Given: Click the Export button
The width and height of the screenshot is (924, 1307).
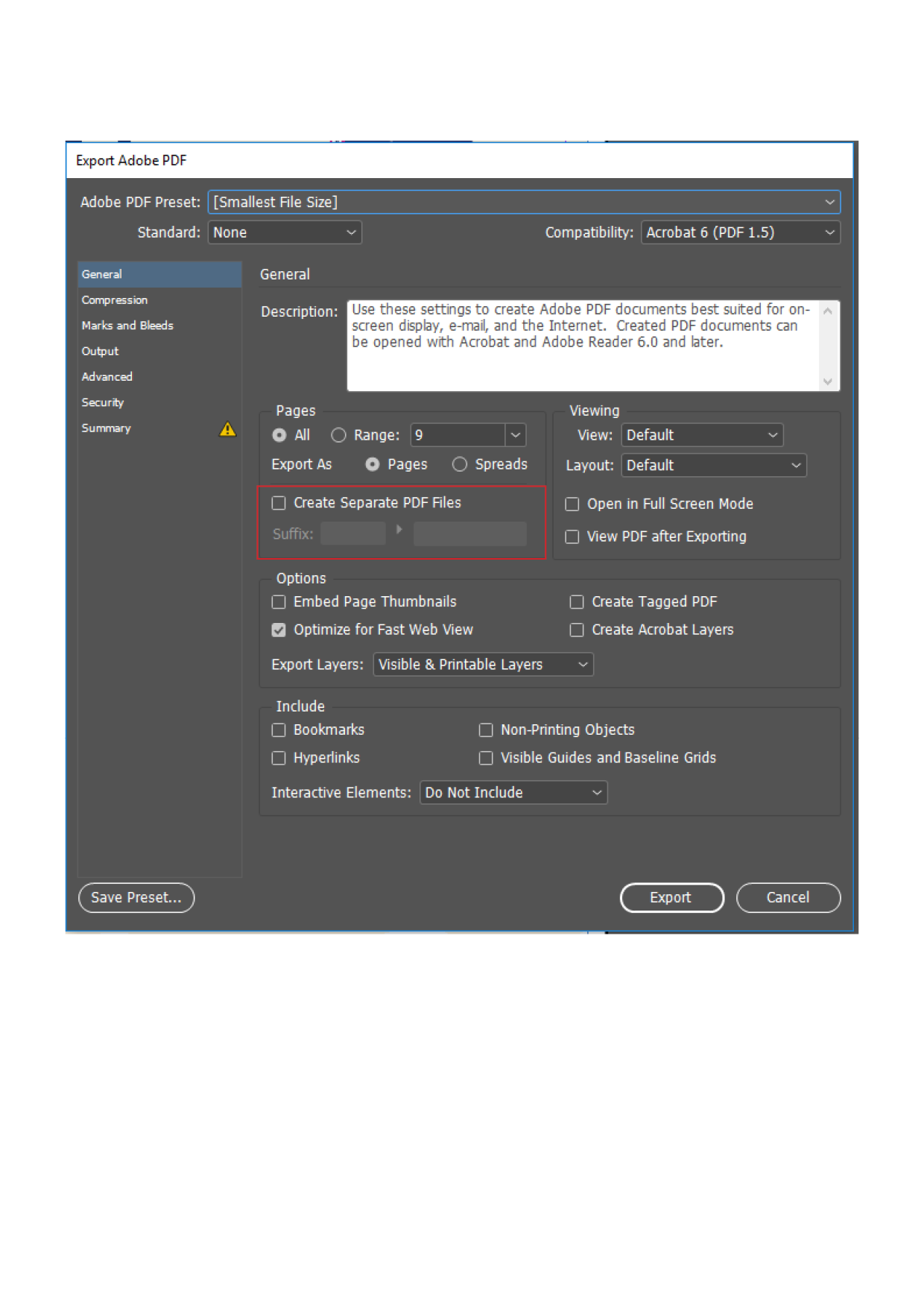Looking at the screenshot, I should (671, 898).
